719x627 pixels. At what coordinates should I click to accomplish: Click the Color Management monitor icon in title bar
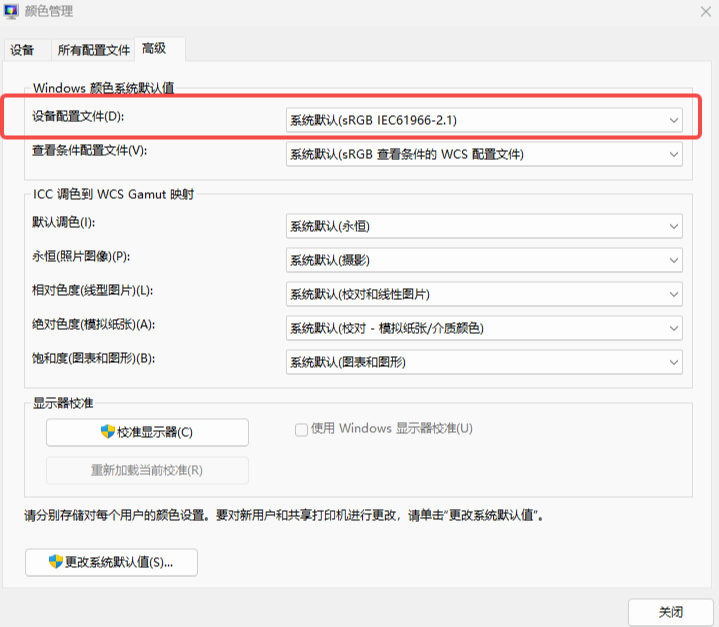point(11,11)
